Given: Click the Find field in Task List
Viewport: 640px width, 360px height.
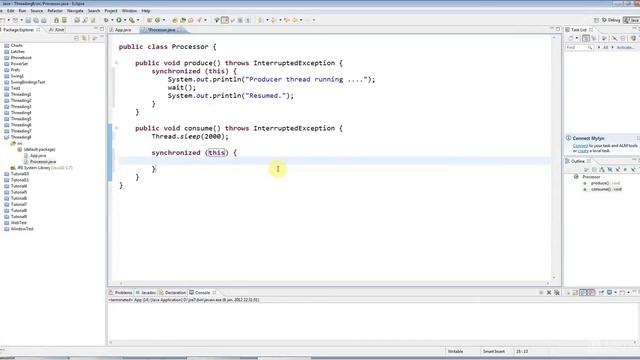Looking at the screenshot, I should tap(579, 47).
